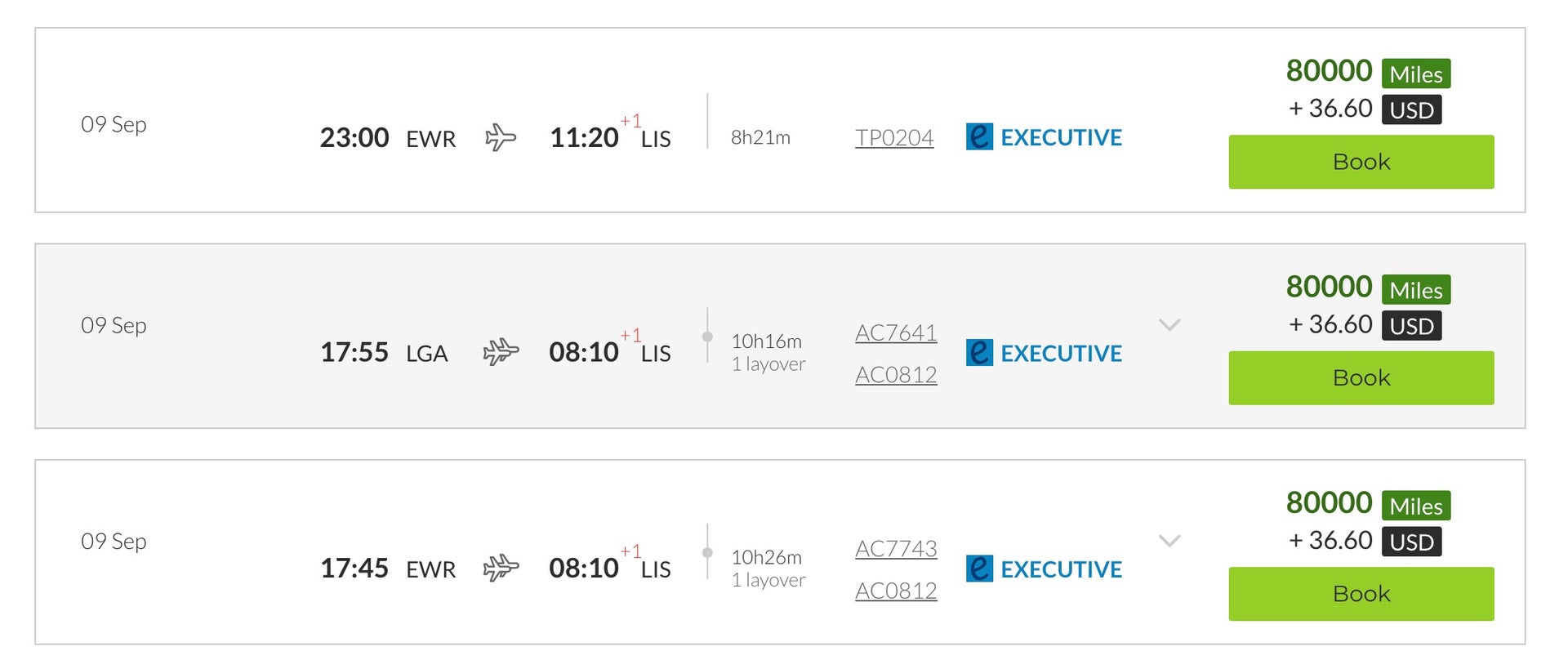Click the layover stop indicator on the 10h16m itinerary
This screenshot has height=669, width=1568.
coord(707,335)
